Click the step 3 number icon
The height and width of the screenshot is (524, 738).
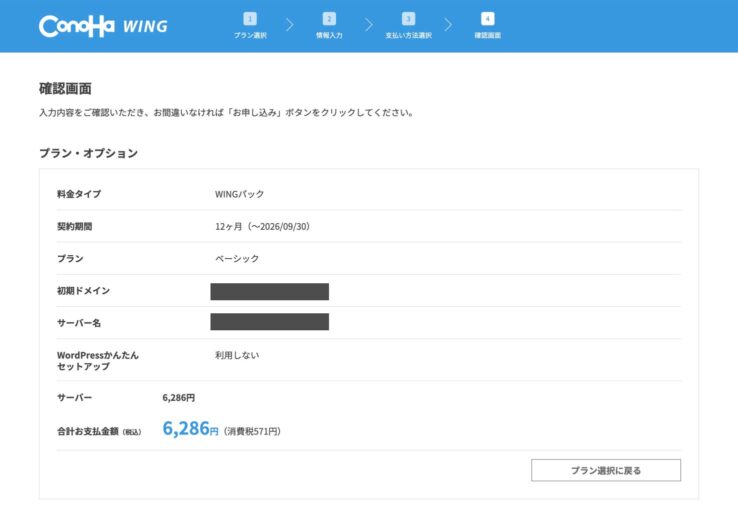click(408, 18)
